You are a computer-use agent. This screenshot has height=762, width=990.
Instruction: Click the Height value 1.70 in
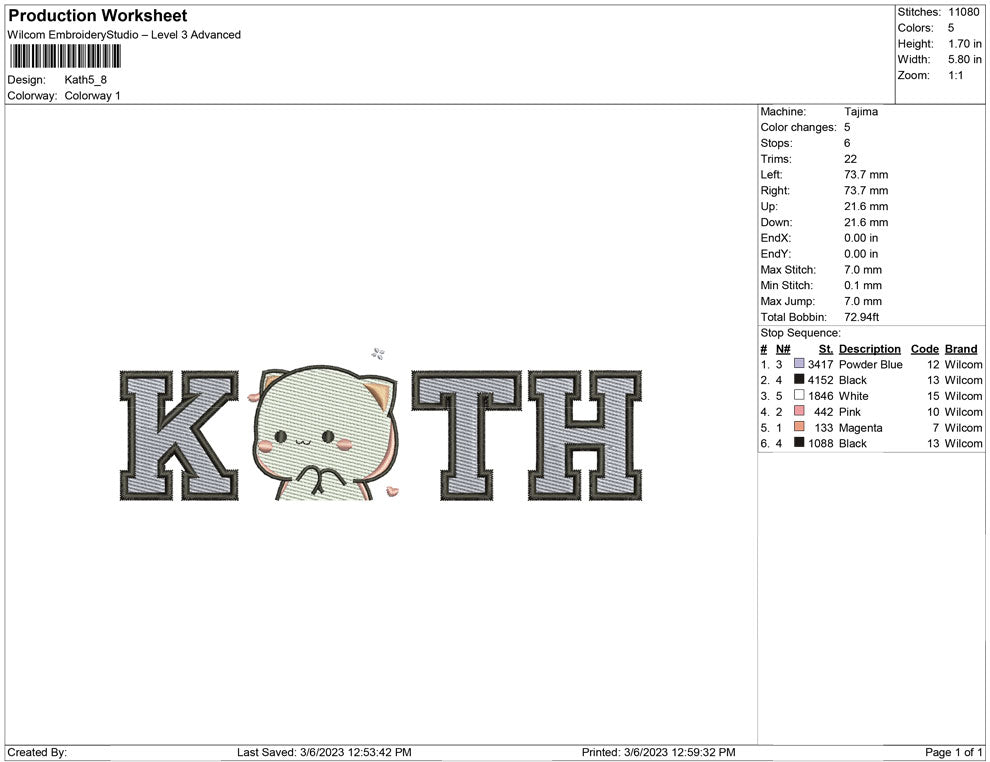(965, 44)
